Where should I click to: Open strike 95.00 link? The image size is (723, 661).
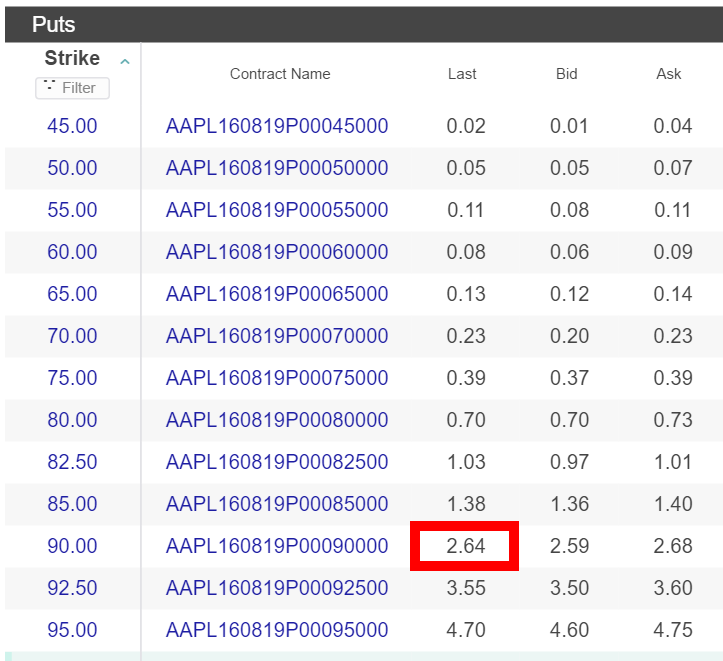(72, 630)
